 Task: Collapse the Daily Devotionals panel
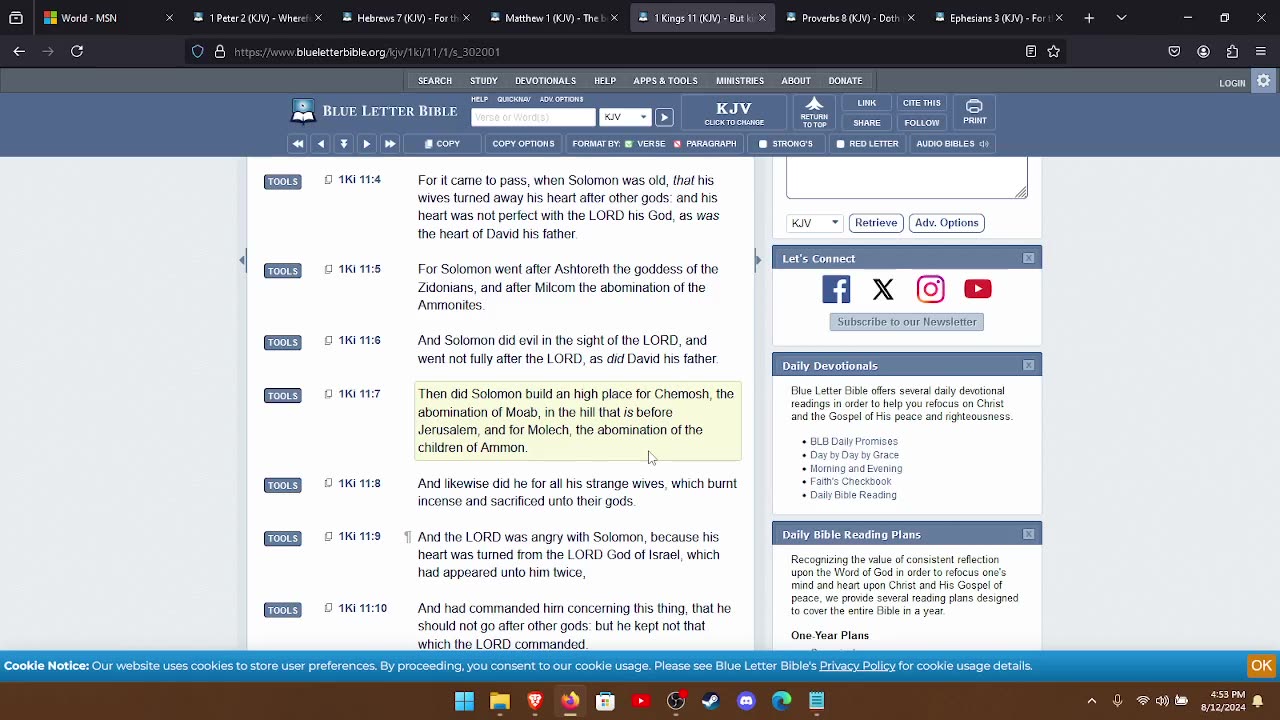point(1028,365)
